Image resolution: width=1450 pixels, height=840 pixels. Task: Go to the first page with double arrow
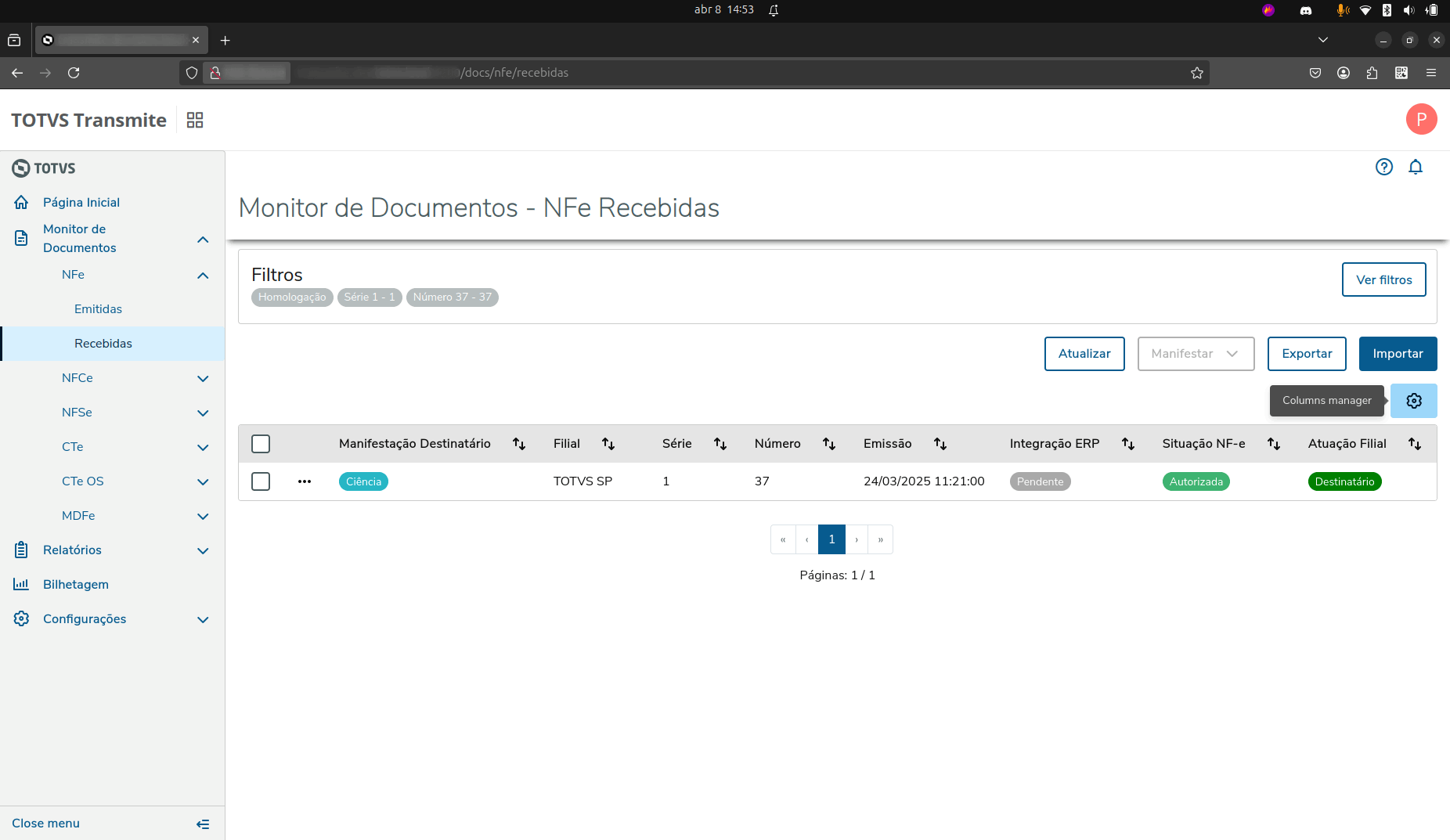(783, 539)
